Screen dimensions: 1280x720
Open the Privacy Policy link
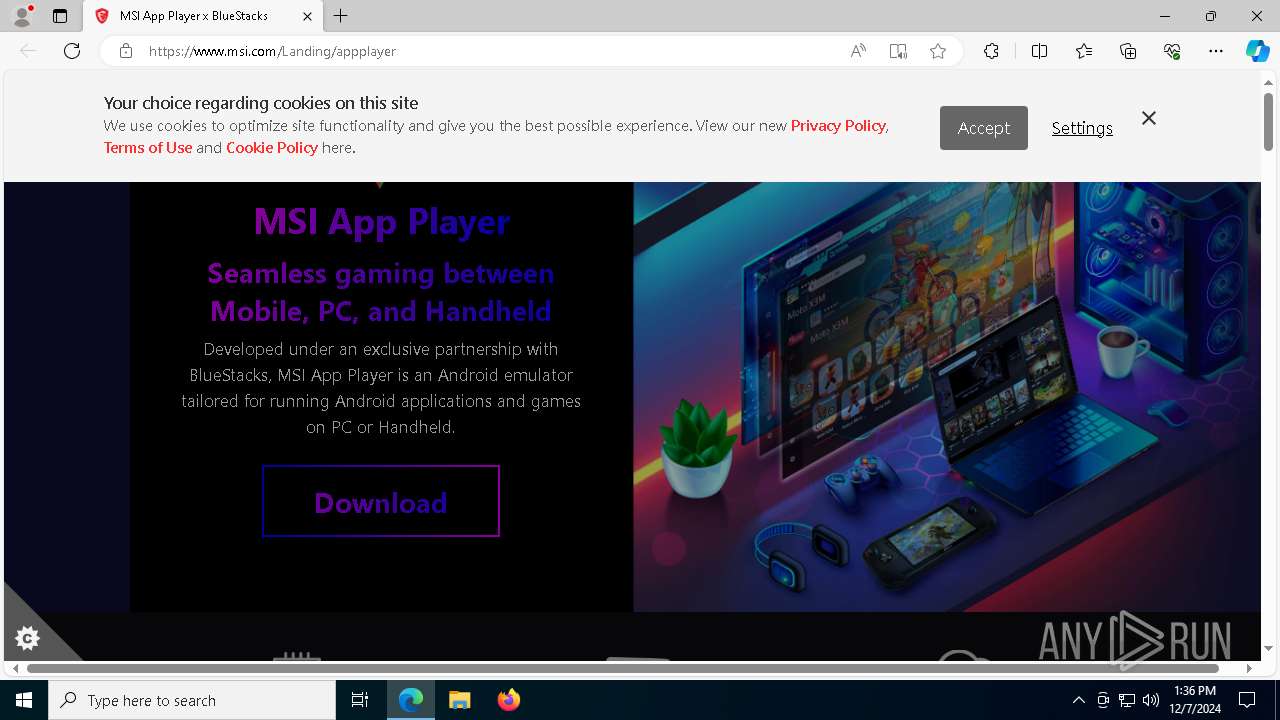[838, 125]
